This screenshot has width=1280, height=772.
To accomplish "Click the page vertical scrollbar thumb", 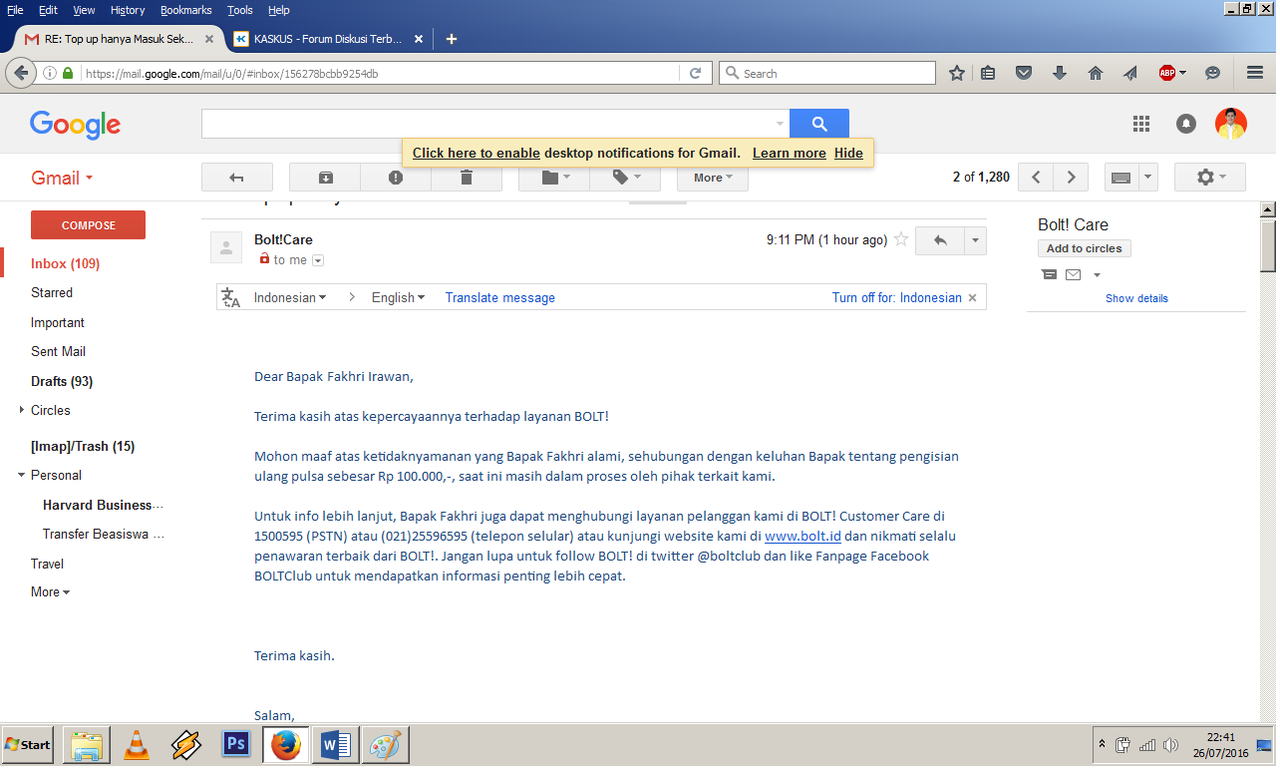I will click(1268, 245).
